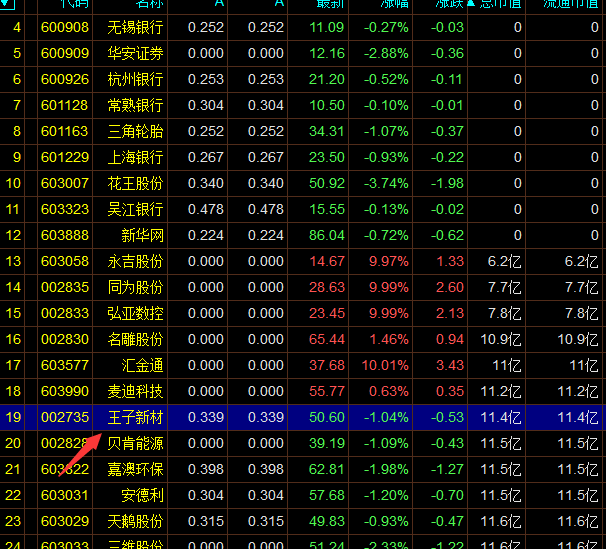Image resolution: width=606 pixels, height=549 pixels.
Task: Click row number 13
Action: (13, 261)
